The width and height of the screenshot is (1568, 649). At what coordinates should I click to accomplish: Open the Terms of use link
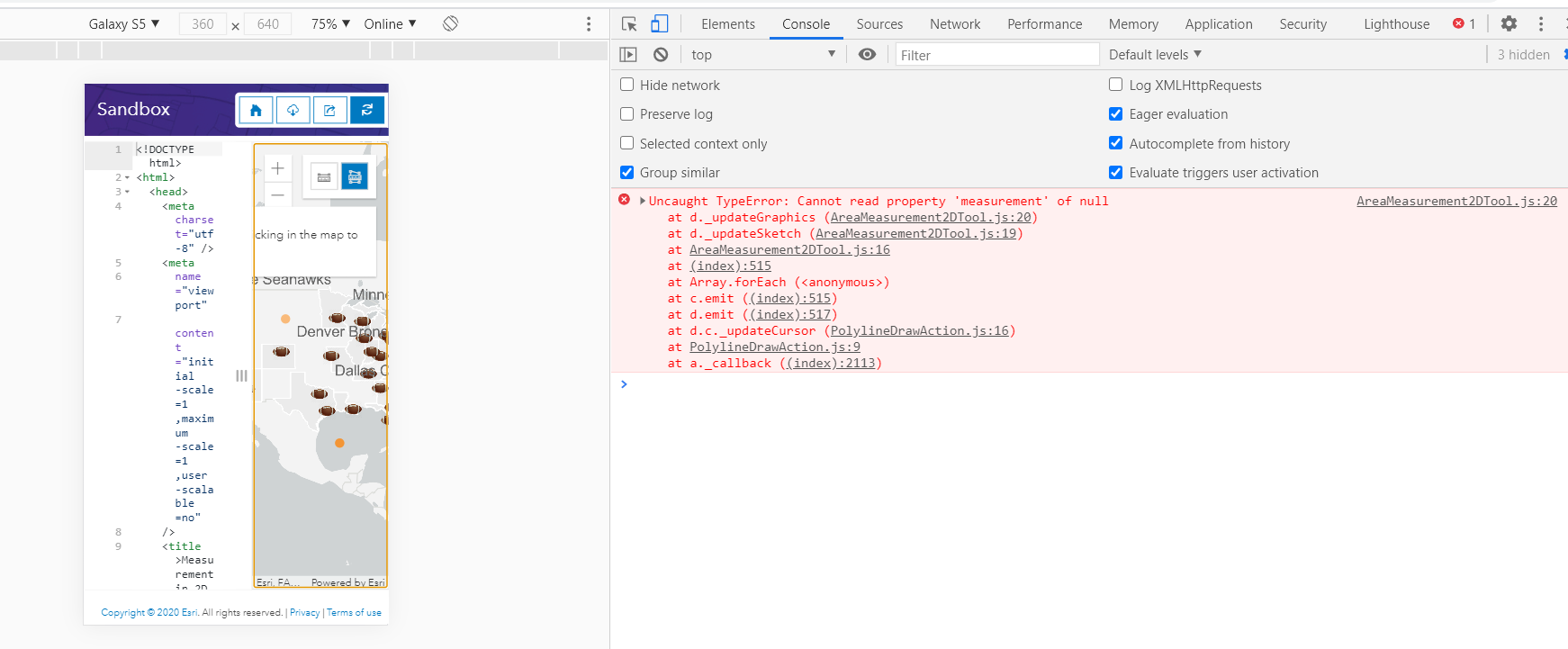click(354, 612)
